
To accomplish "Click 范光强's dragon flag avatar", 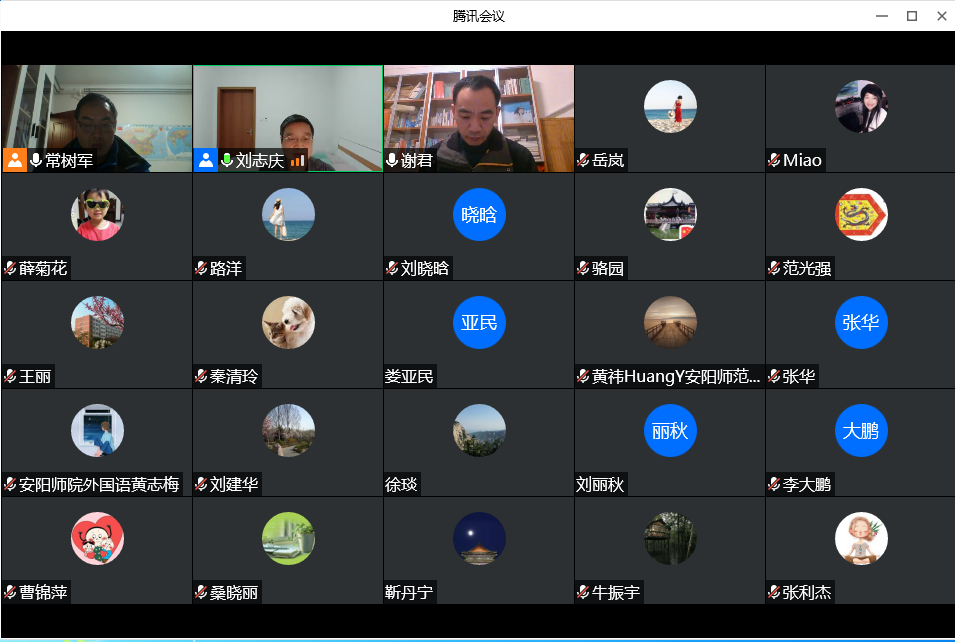I will (x=861, y=214).
